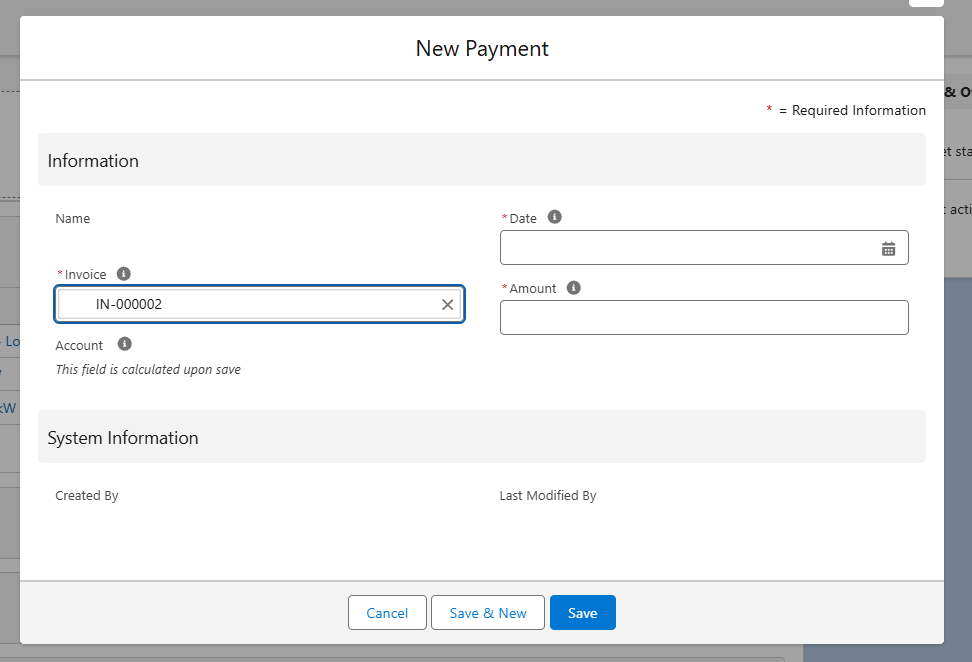The width and height of the screenshot is (972, 662).
Task: Click the 'calculated upon save' Account note
Action: [x=148, y=369]
